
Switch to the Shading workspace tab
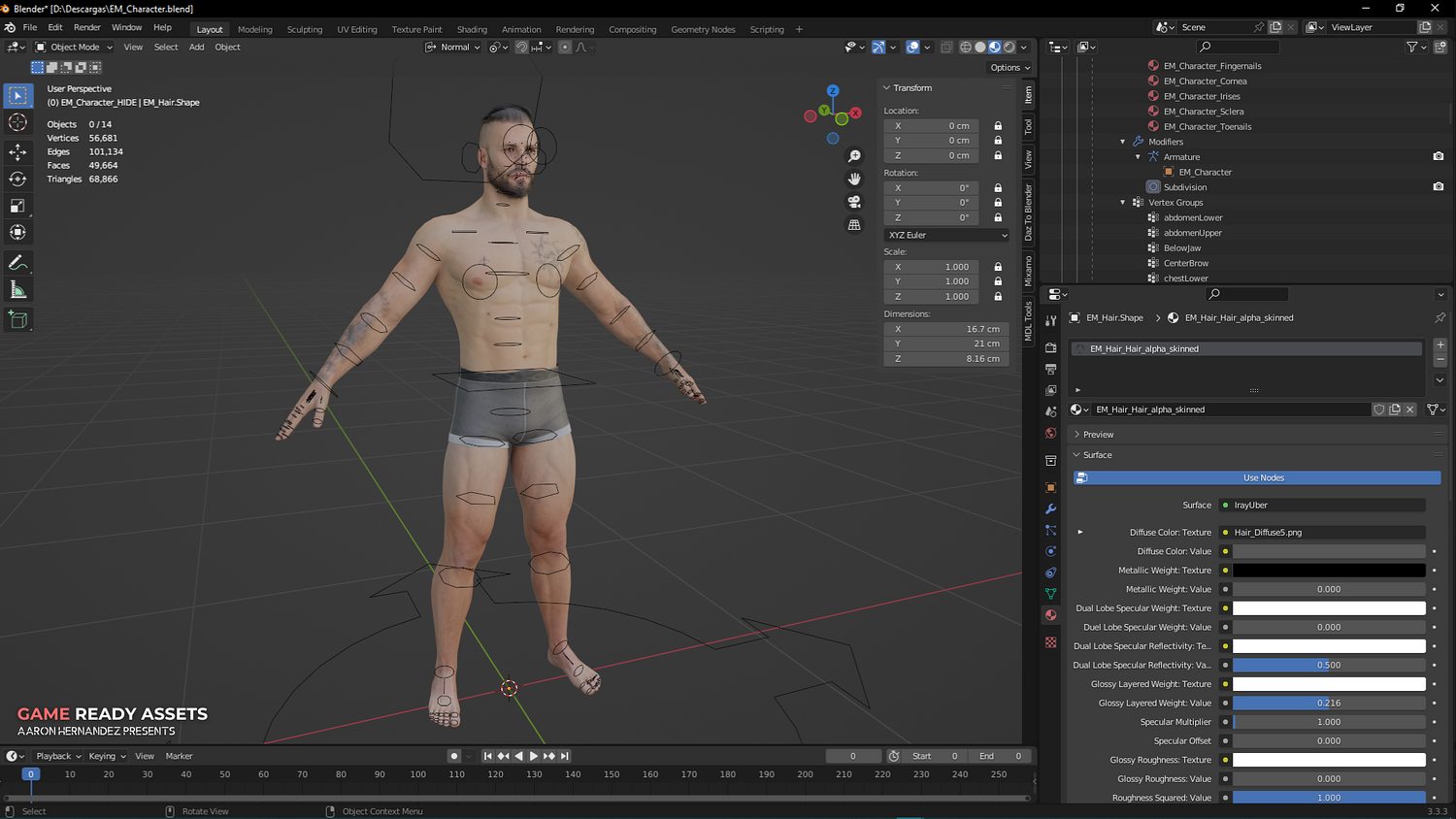(472, 29)
